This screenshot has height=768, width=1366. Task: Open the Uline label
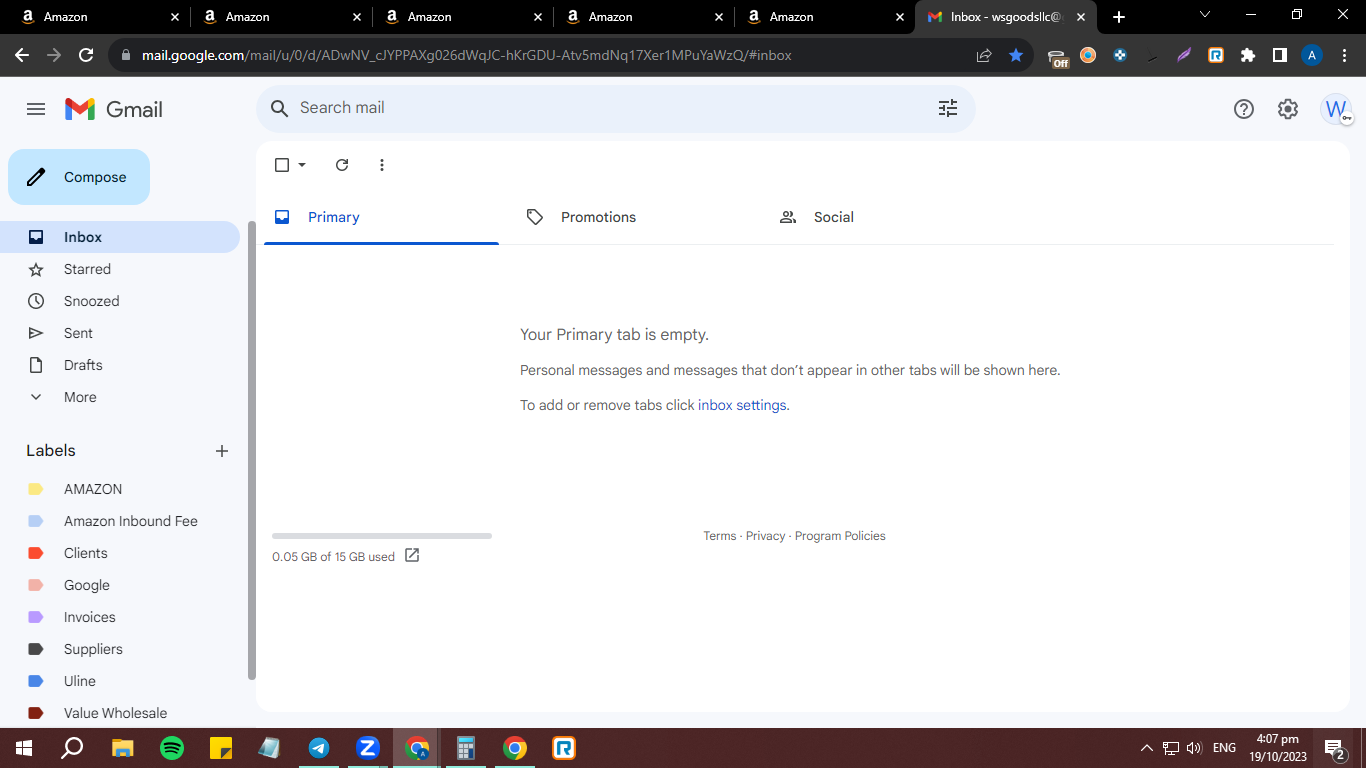pos(120,681)
